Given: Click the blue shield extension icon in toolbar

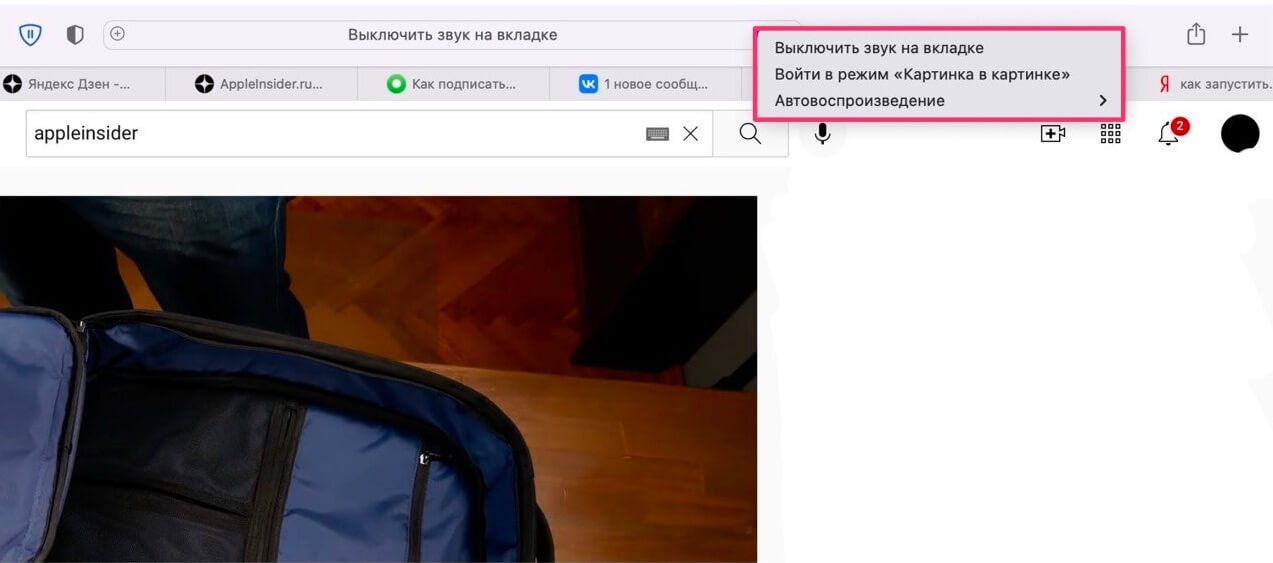Looking at the screenshot, I should 30,35.
